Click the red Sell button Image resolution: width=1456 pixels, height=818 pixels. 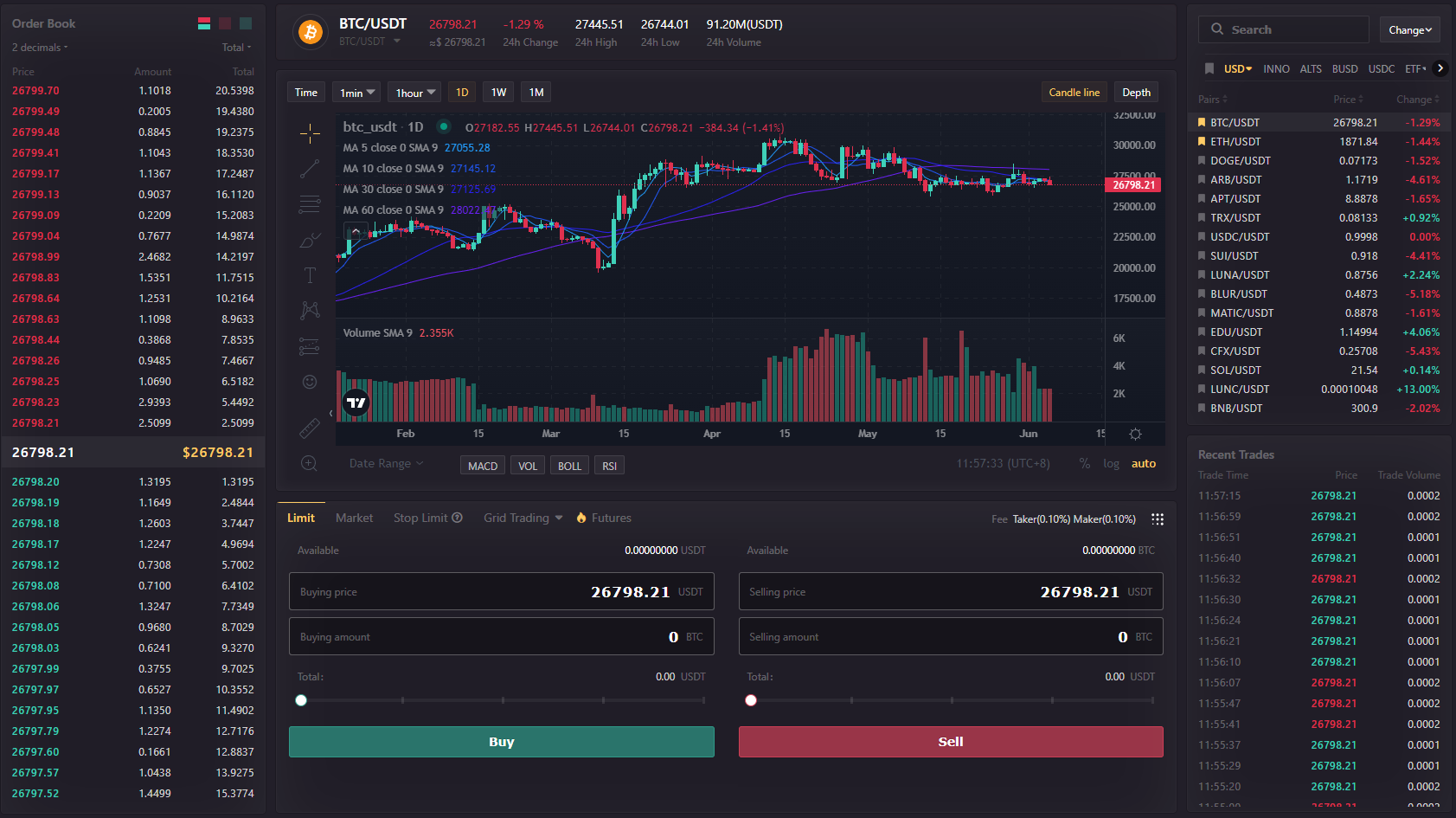click(951, 742)
